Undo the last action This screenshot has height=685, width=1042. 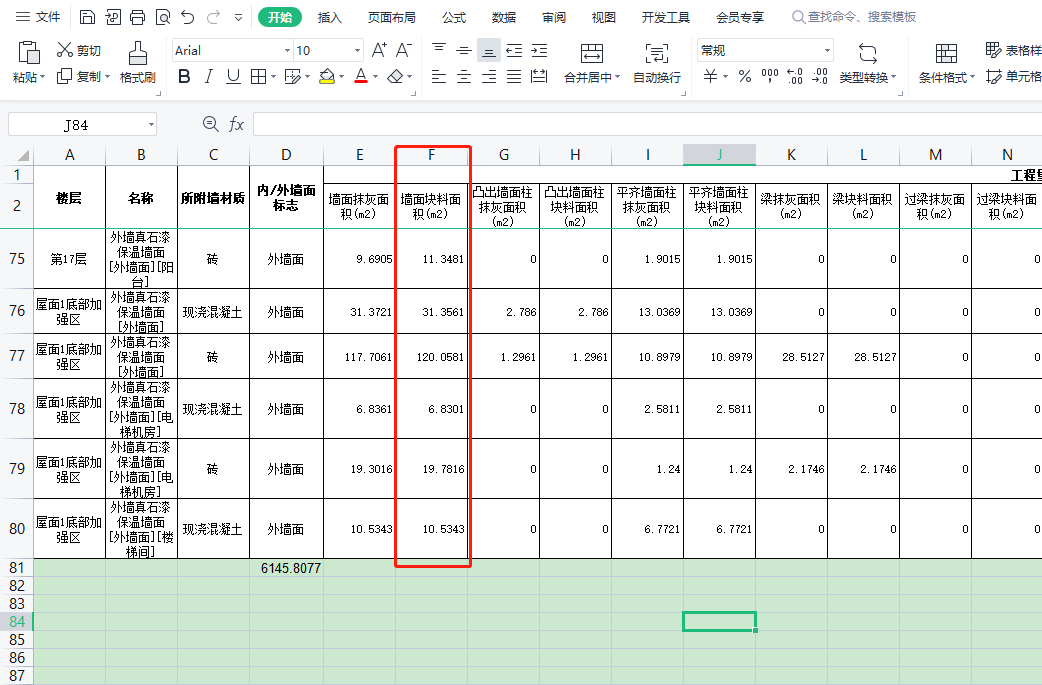(188, 17)
